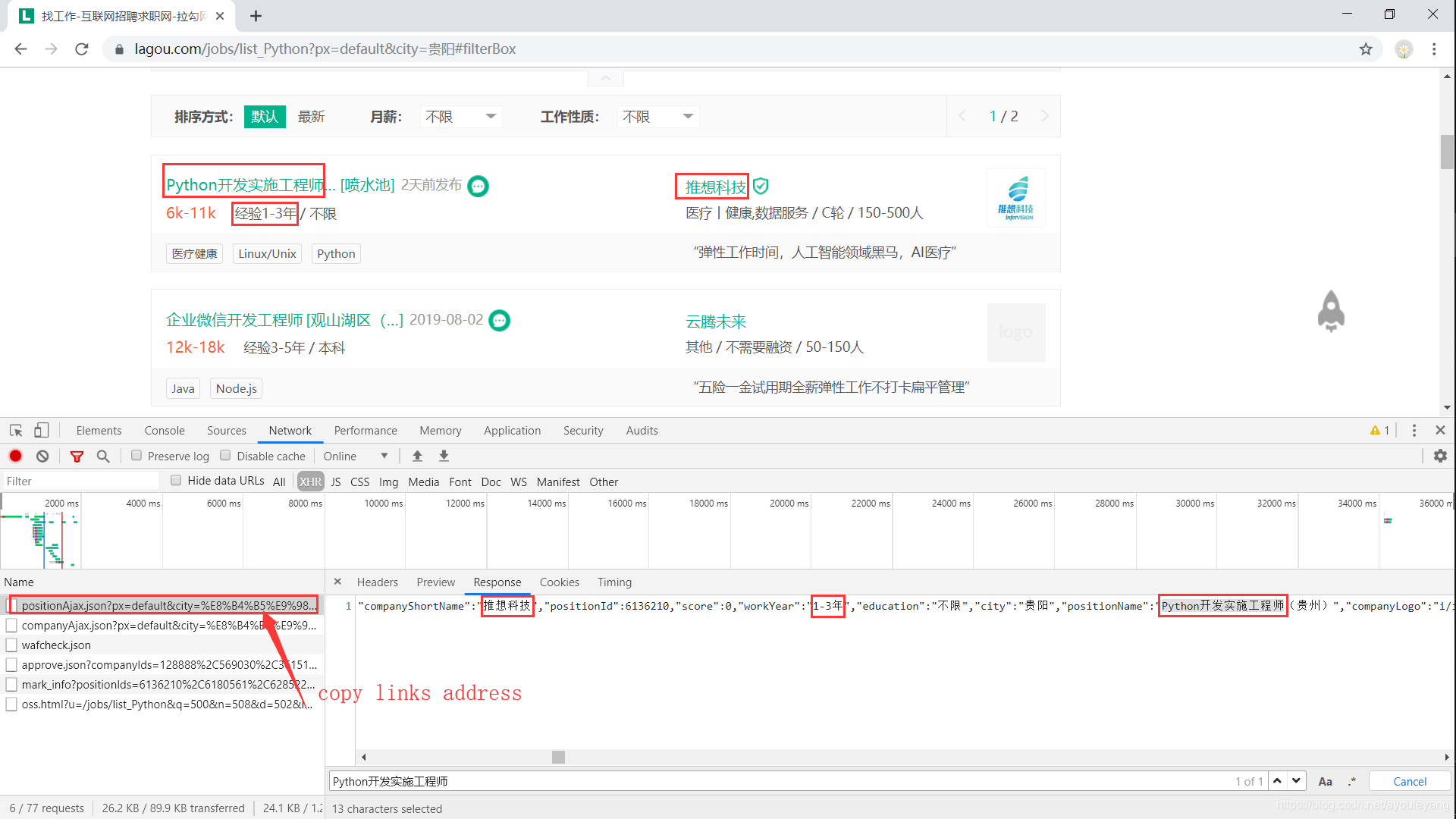Image resolution: width=1456 pixels, height=819 pixels.
Task: Click the browser forward arrow
Action: [51, 49]
